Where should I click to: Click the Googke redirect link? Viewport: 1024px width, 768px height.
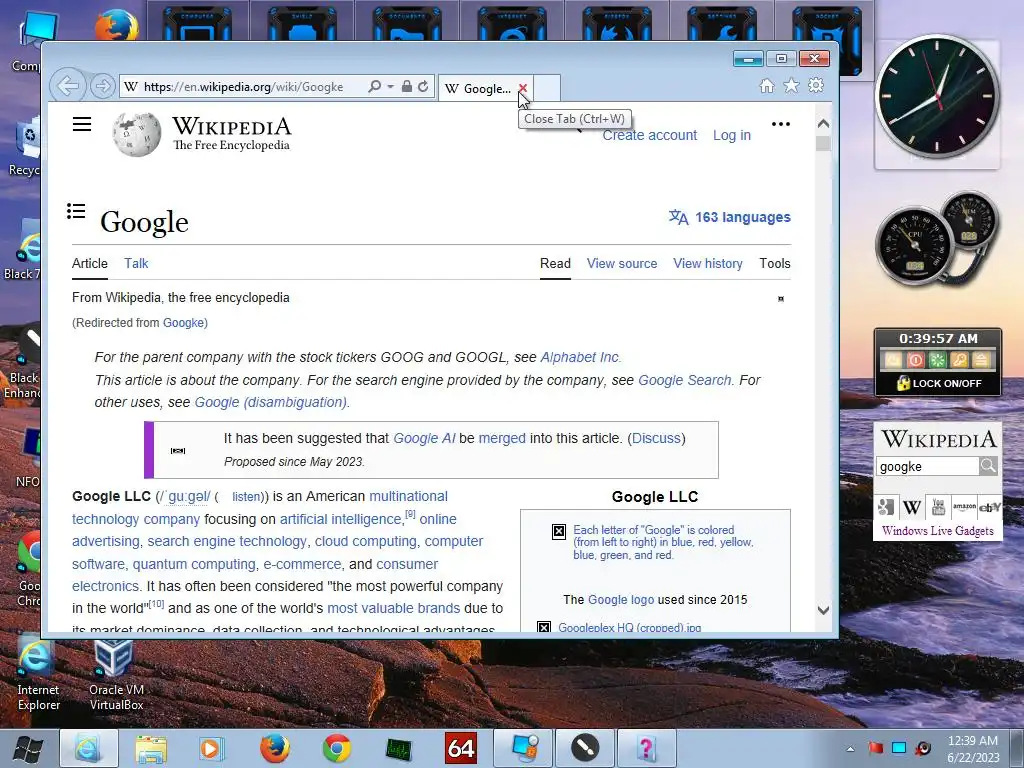pos(184,323)
